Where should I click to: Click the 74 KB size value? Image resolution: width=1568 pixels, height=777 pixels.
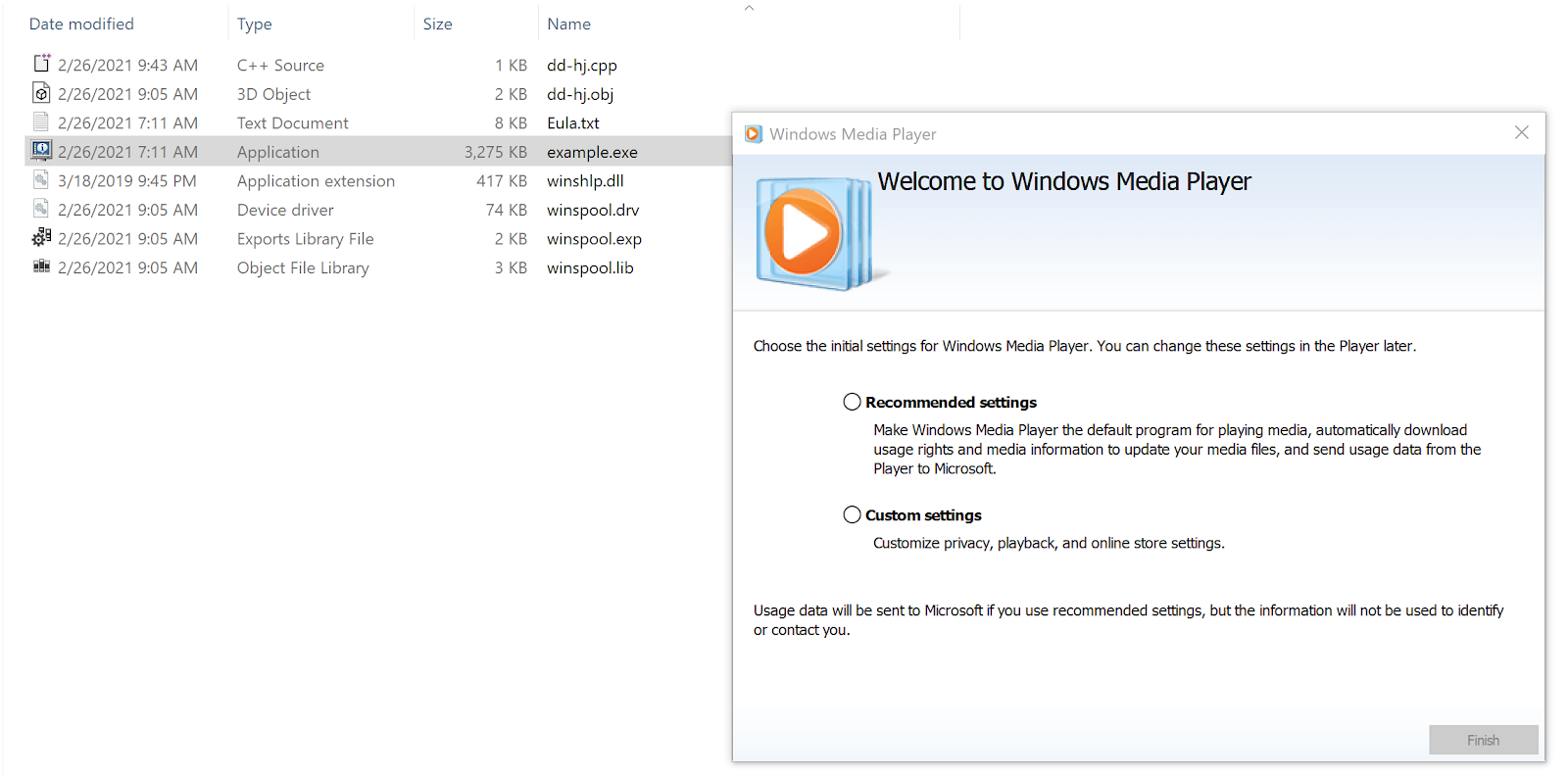click(507, 210)
